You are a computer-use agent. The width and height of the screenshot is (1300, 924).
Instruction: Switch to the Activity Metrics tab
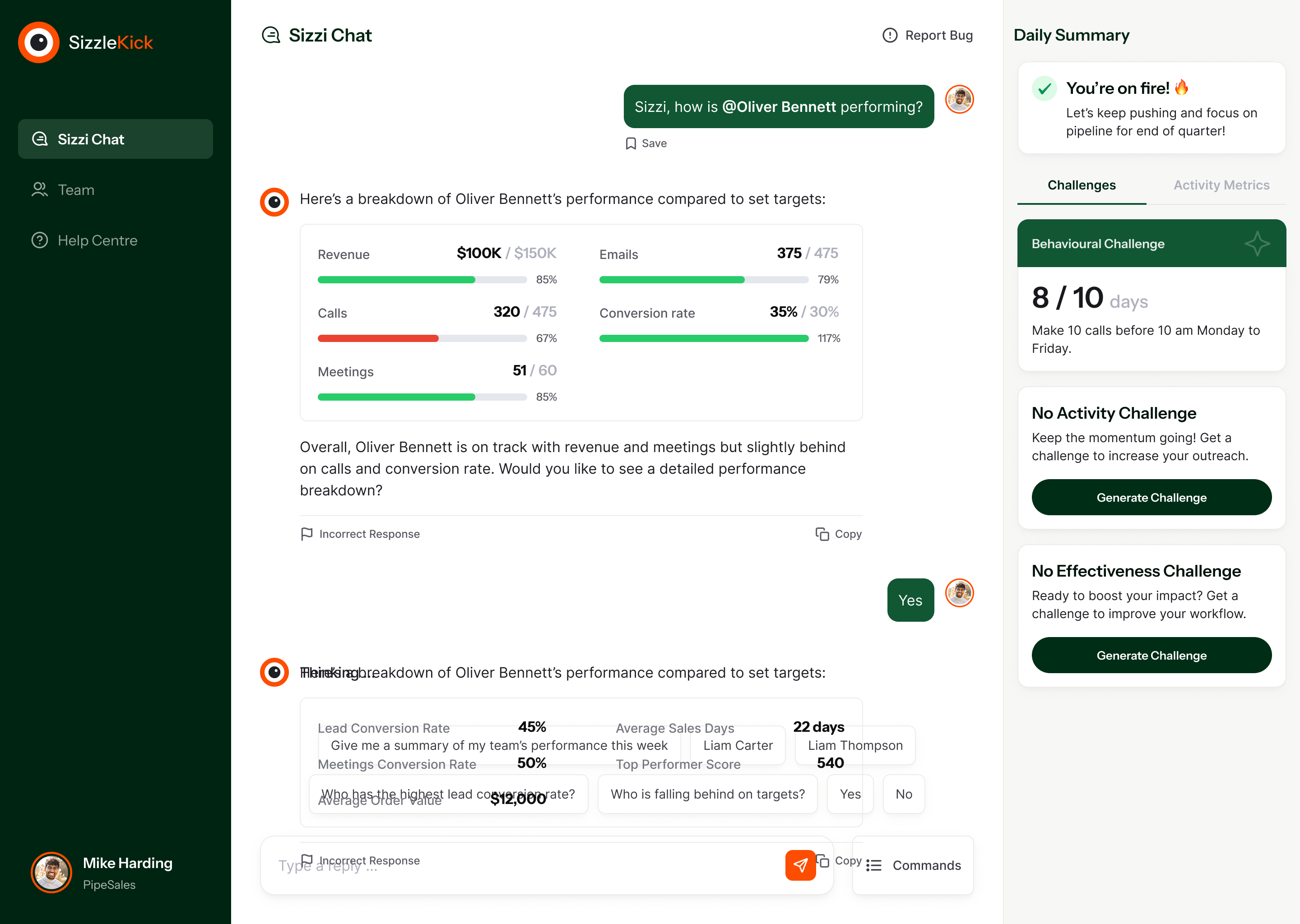click(1221, 185)
